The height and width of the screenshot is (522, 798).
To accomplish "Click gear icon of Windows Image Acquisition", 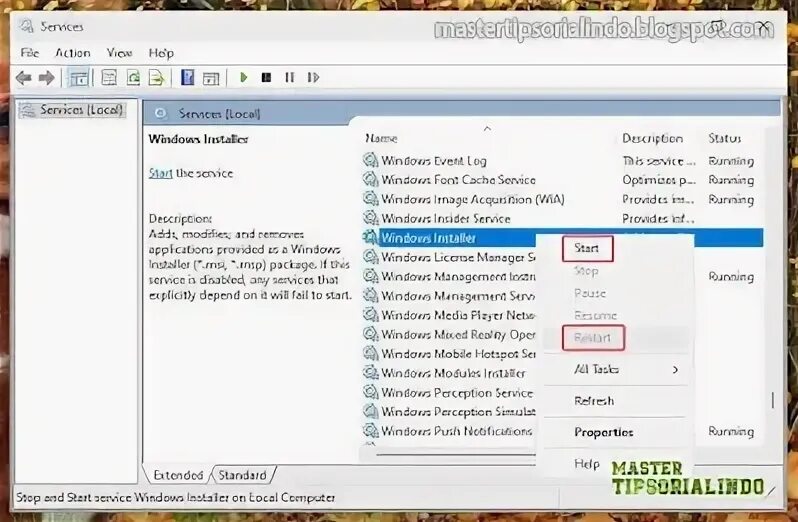I will tap(370, 199).
